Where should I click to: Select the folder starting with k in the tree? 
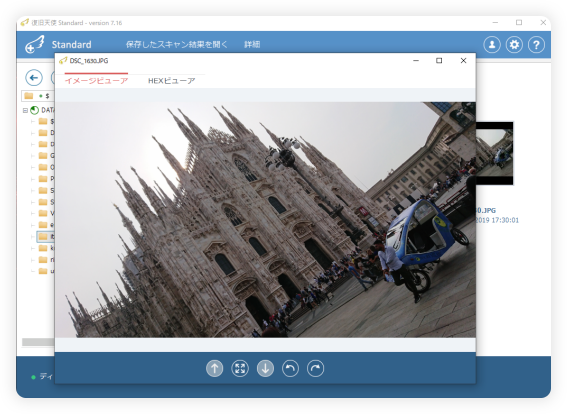[x=43, y=248]
